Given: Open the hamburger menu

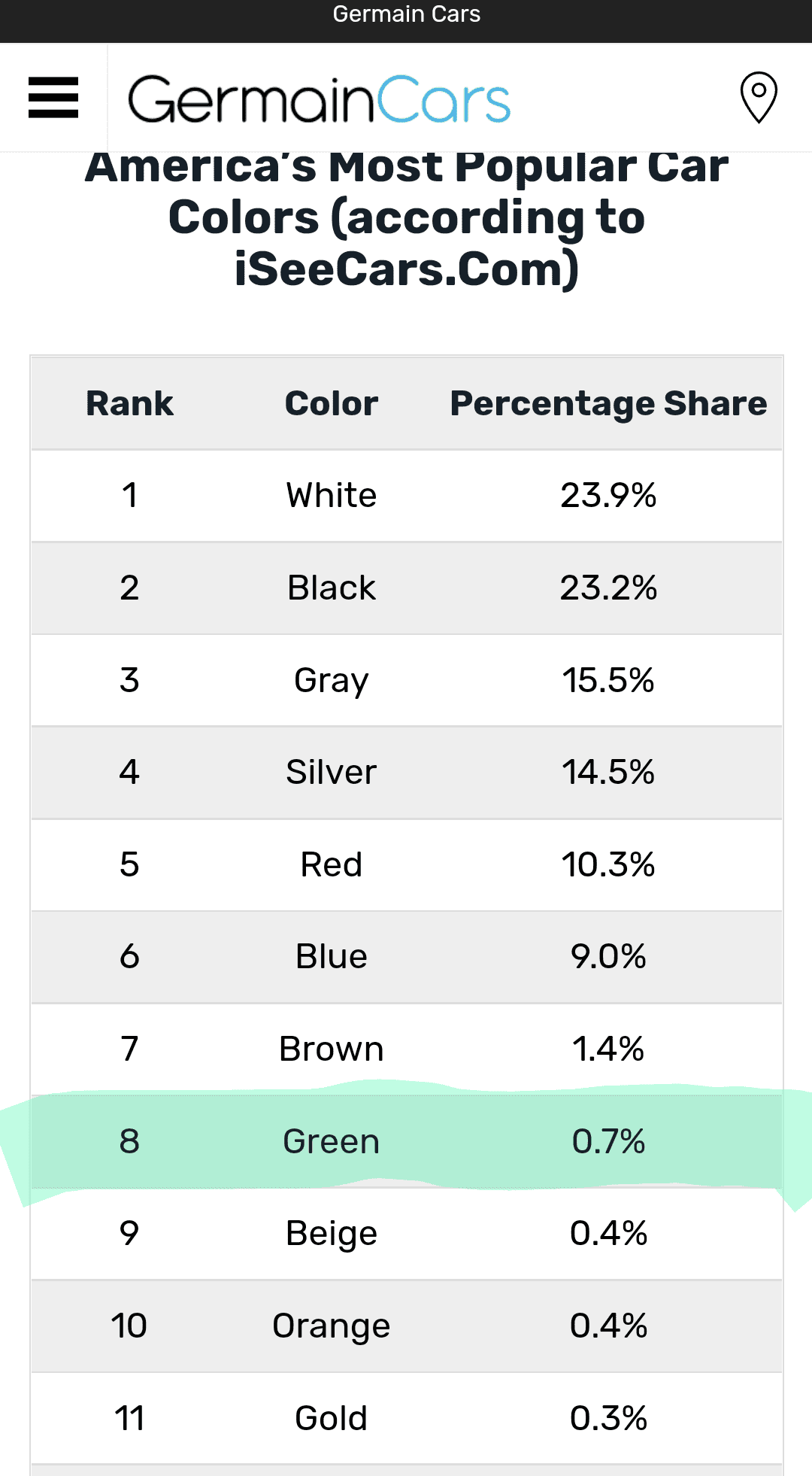Looking at the screenshot, I should click(x=53, y=98).
